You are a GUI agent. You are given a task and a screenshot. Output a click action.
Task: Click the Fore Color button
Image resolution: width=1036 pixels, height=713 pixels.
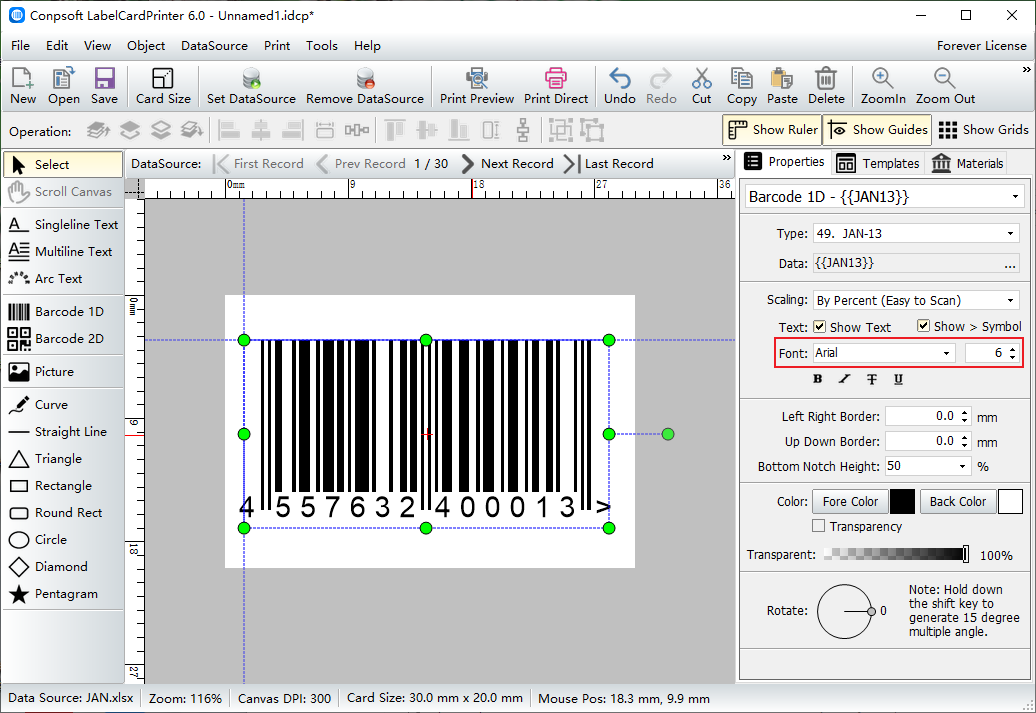[x=850, y=502]
